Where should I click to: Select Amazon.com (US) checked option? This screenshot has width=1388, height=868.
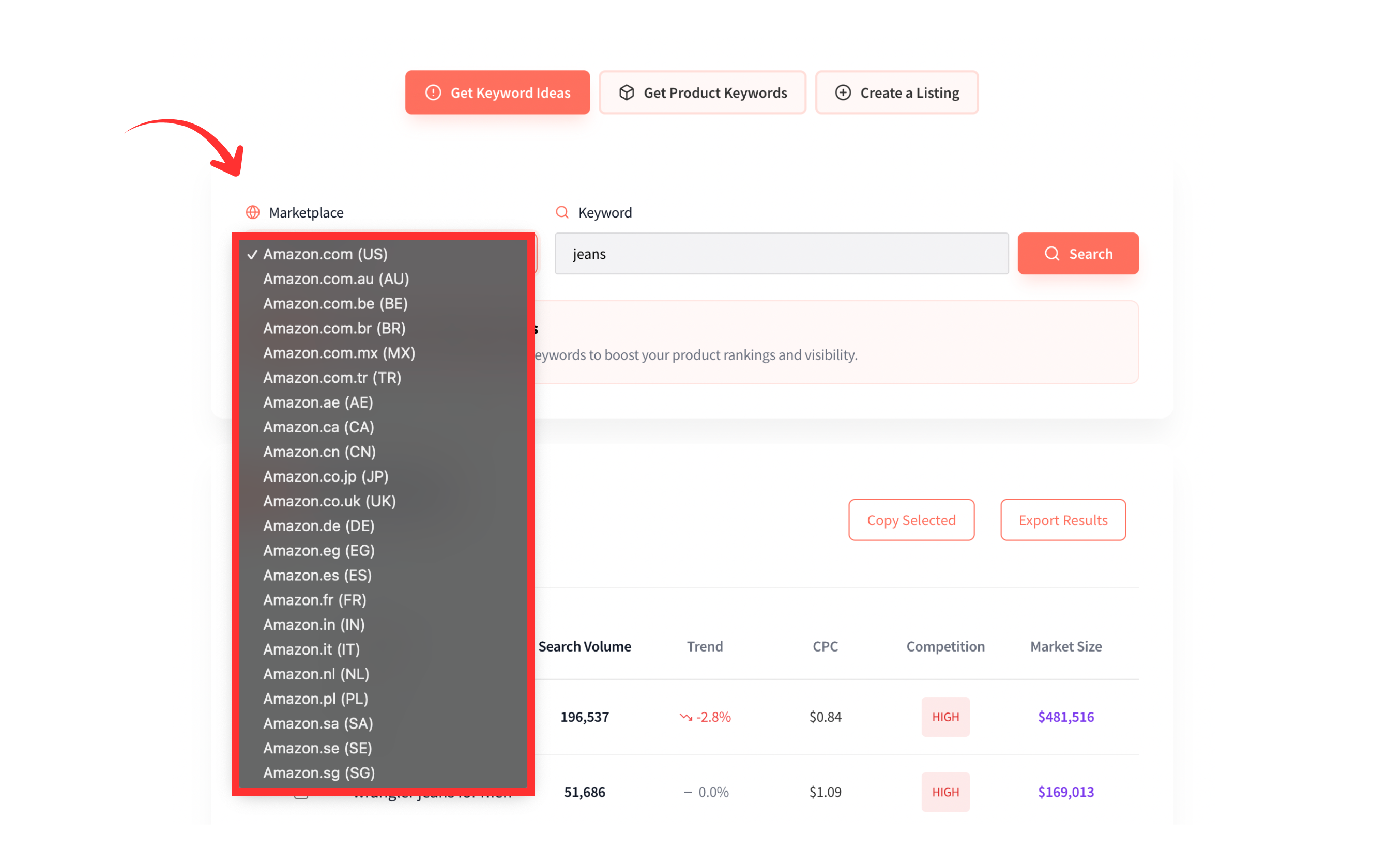point(325,254)
